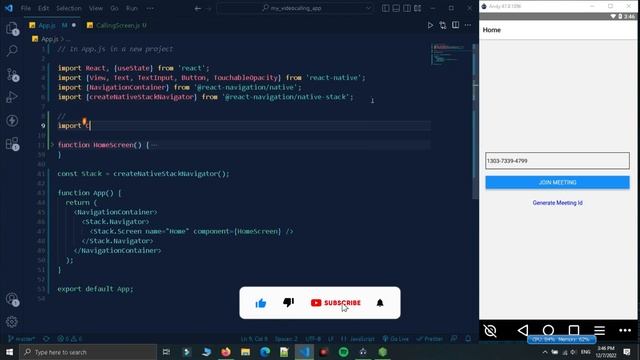The width and height of the screenshot is (640, 360).
Task: Switch to the App.js editor tab
Action: tap(52, 25)
